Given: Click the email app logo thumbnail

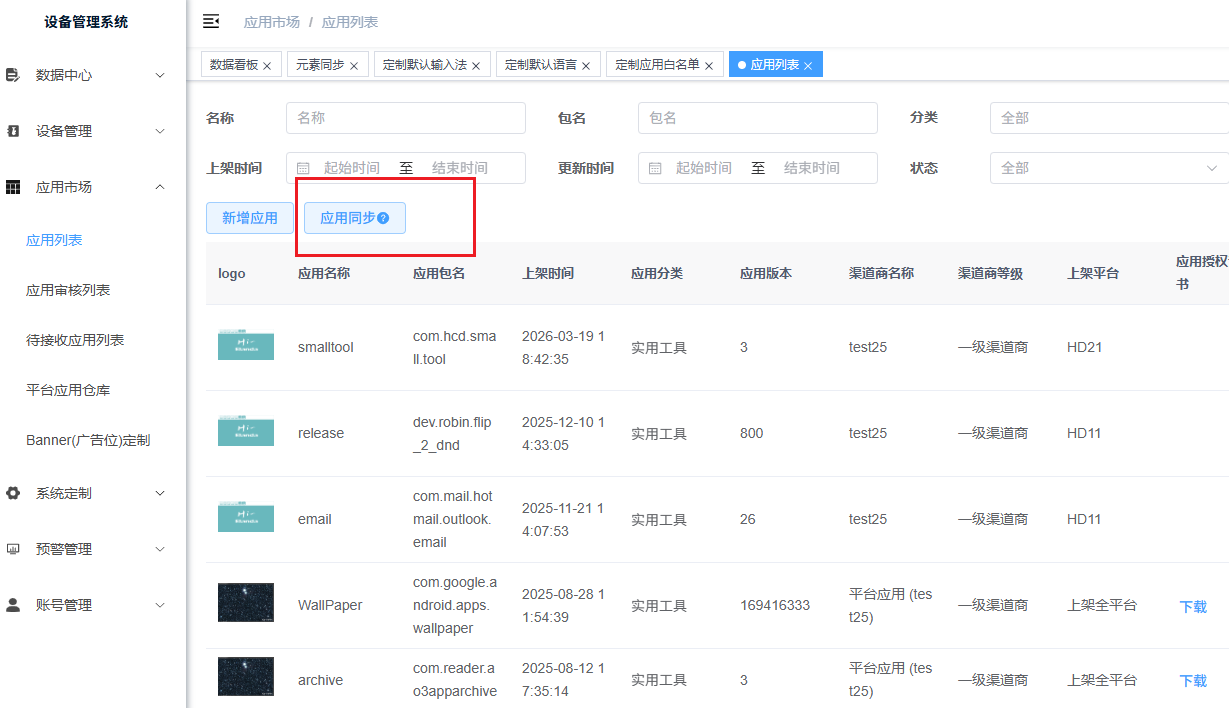Looking at the screenshot, I should [x=246, y=517].
